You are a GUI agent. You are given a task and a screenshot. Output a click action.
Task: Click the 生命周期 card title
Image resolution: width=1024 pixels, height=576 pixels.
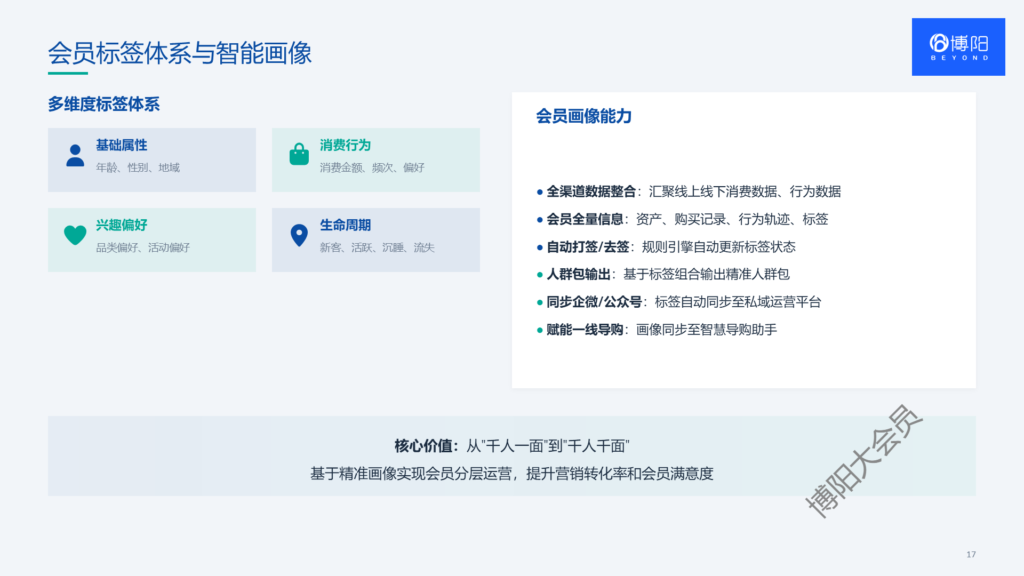[x=345, y=225]
